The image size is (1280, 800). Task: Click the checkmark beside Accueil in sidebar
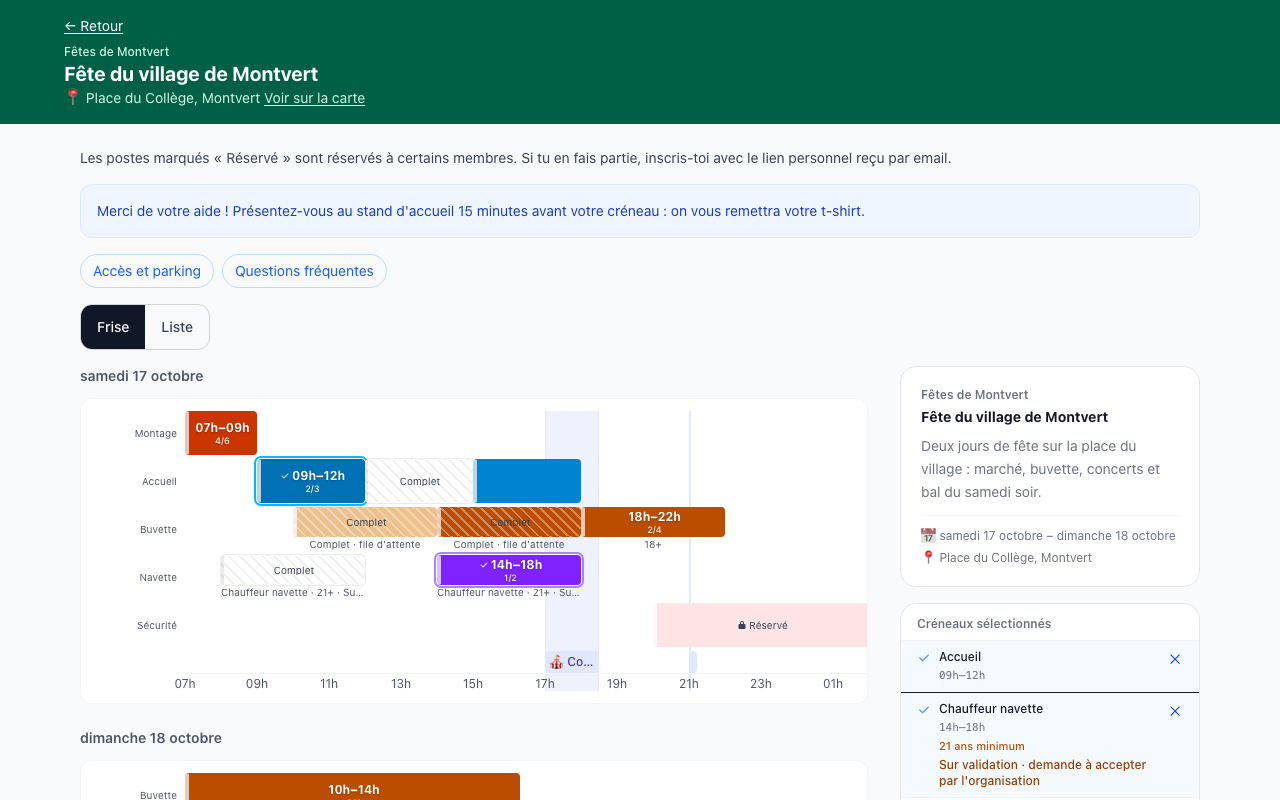pyautogui.click(x=924, y=657)
